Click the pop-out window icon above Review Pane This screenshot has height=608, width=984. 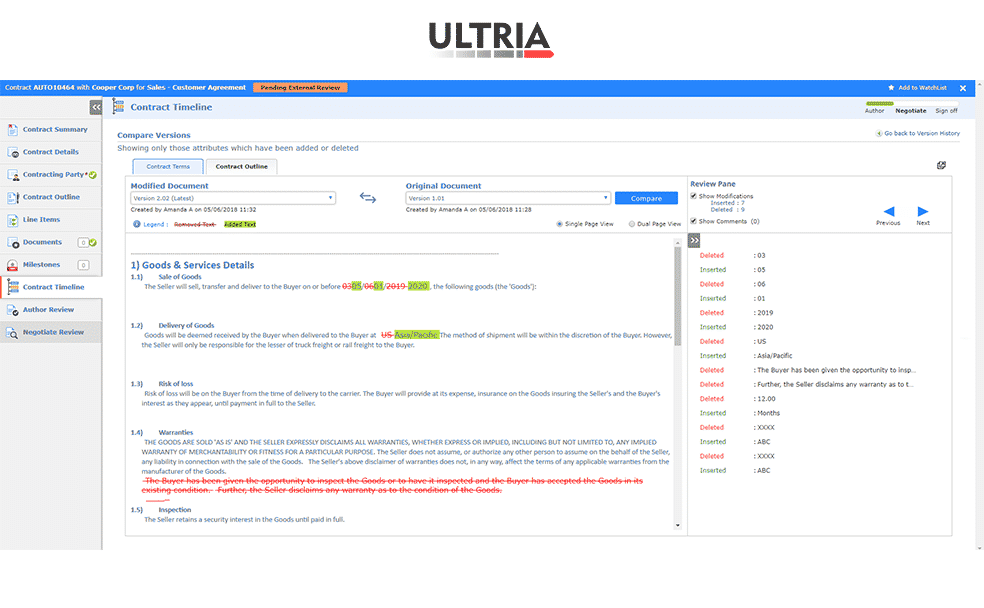tap(941, 165)
